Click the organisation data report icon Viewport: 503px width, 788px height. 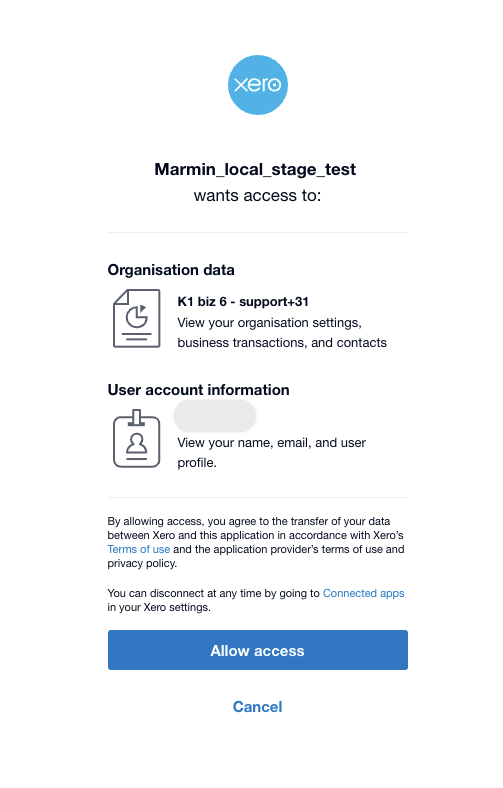(x=137, y=318)
